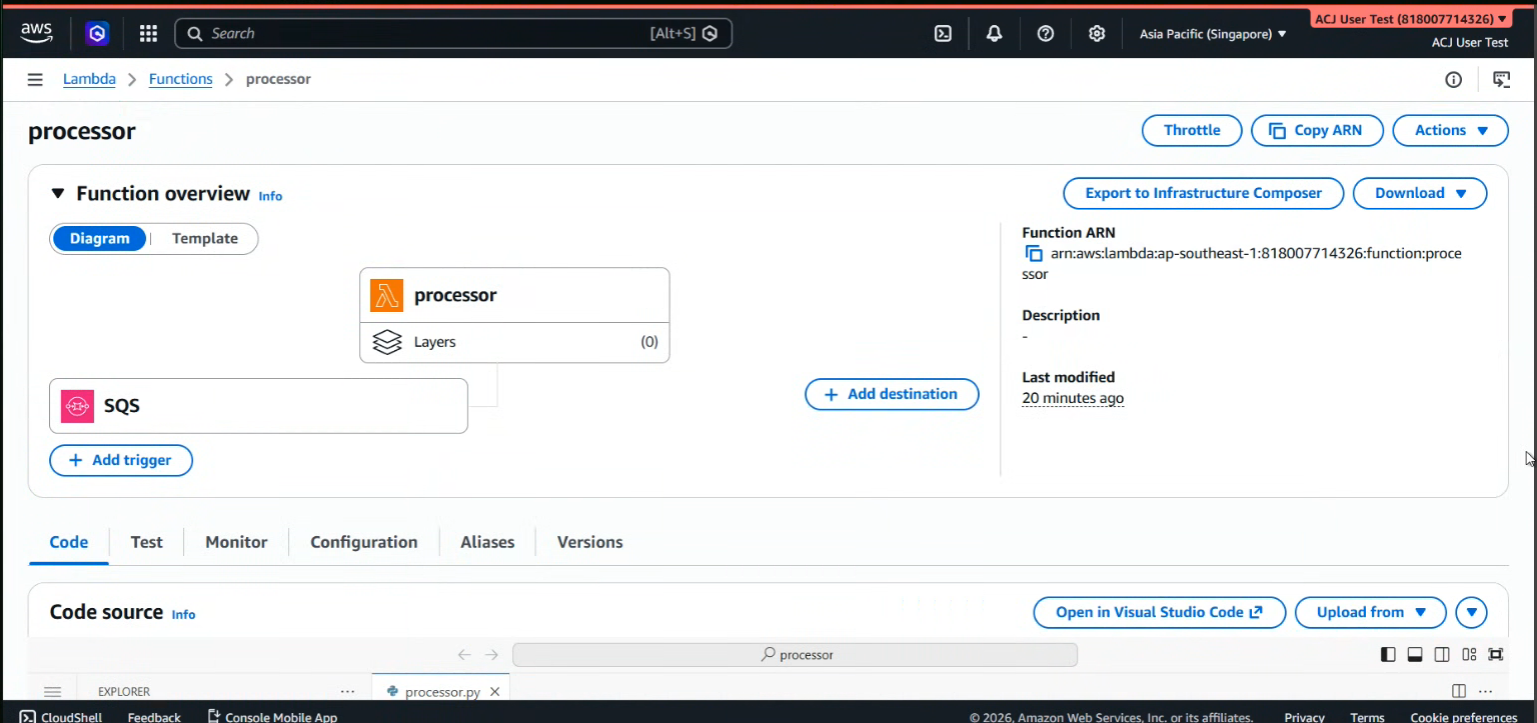The width and height of the screenshot is (1537, 723).
Task: Collapse the Function overview section
Action: 58,194
